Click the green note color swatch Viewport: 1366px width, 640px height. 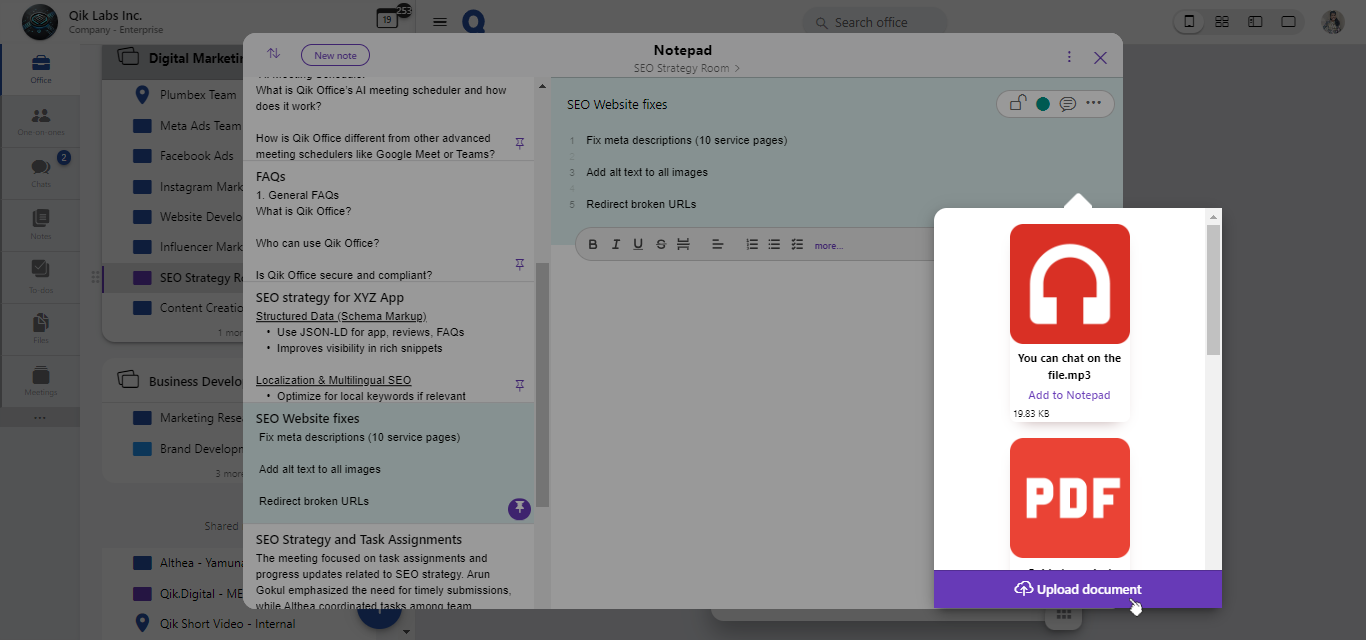(1043, 104)
